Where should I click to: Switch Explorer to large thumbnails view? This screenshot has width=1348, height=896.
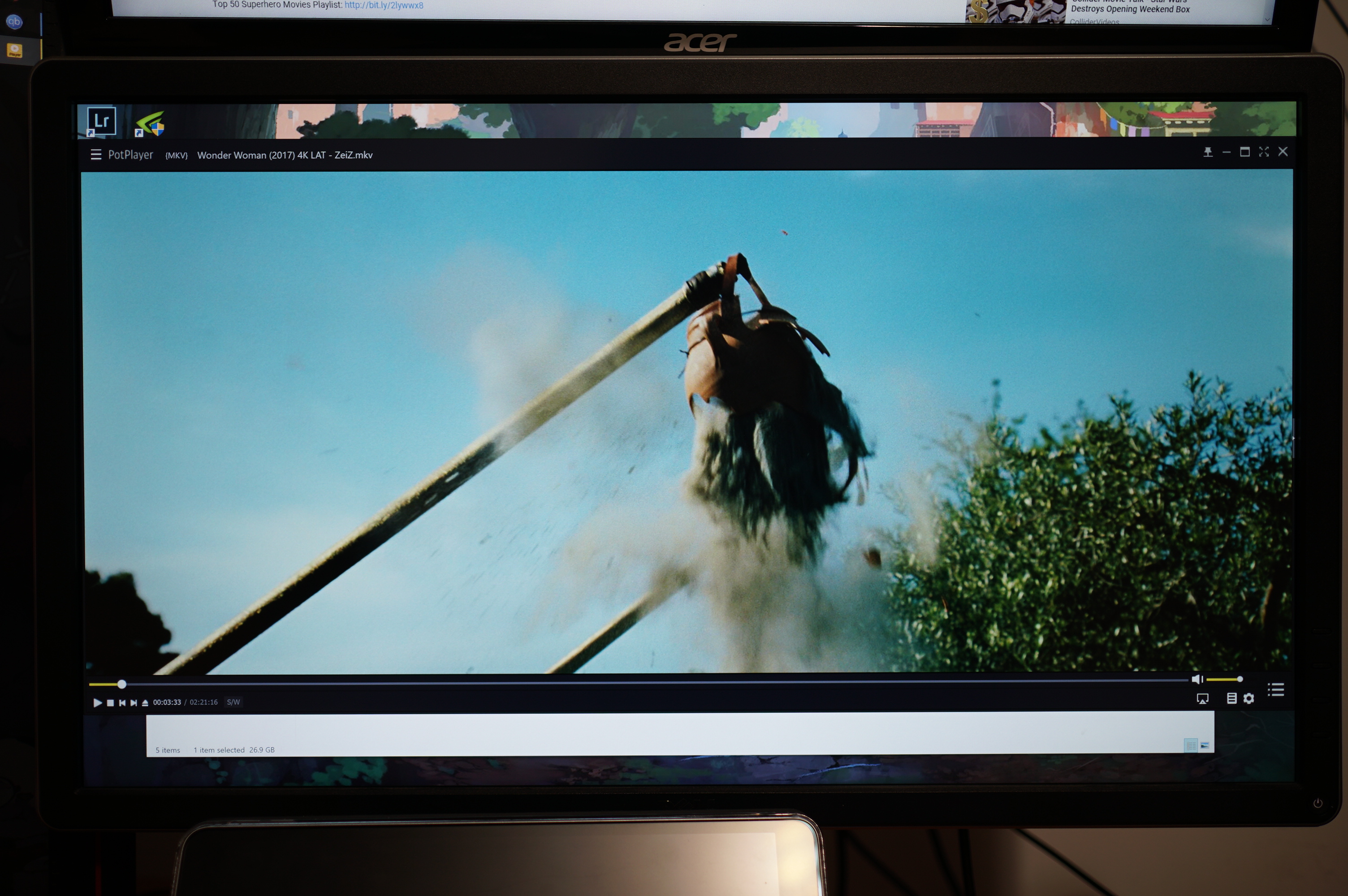(1205, 745)
